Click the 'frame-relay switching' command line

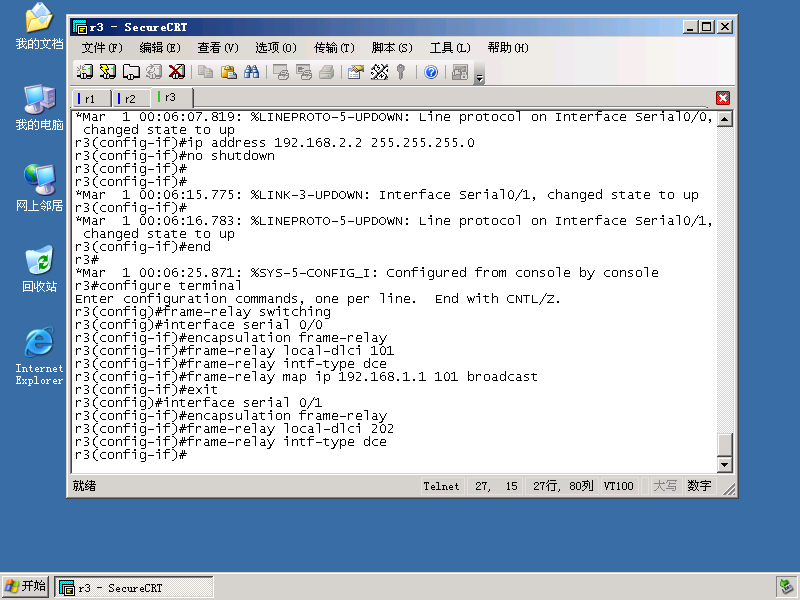pyautogui.click(x=203, y=312)
